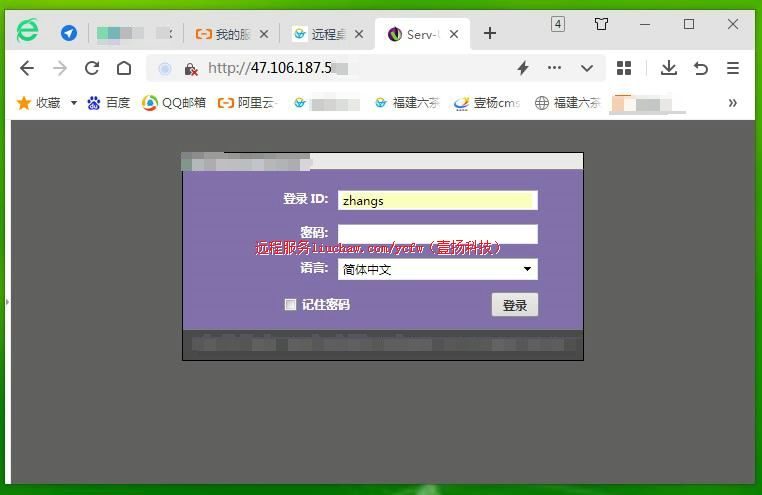Screen dimensions: 762x495
Task: Open the four-square extensions grid icon
Action: 623,68
